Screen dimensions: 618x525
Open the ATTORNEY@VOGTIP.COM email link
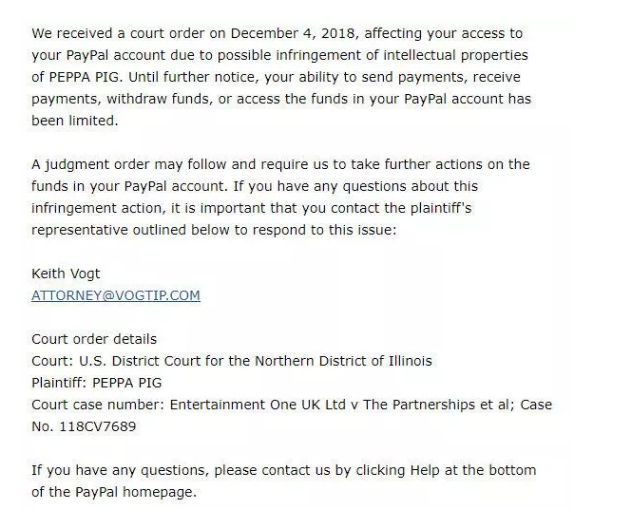(x=116, y=295)
